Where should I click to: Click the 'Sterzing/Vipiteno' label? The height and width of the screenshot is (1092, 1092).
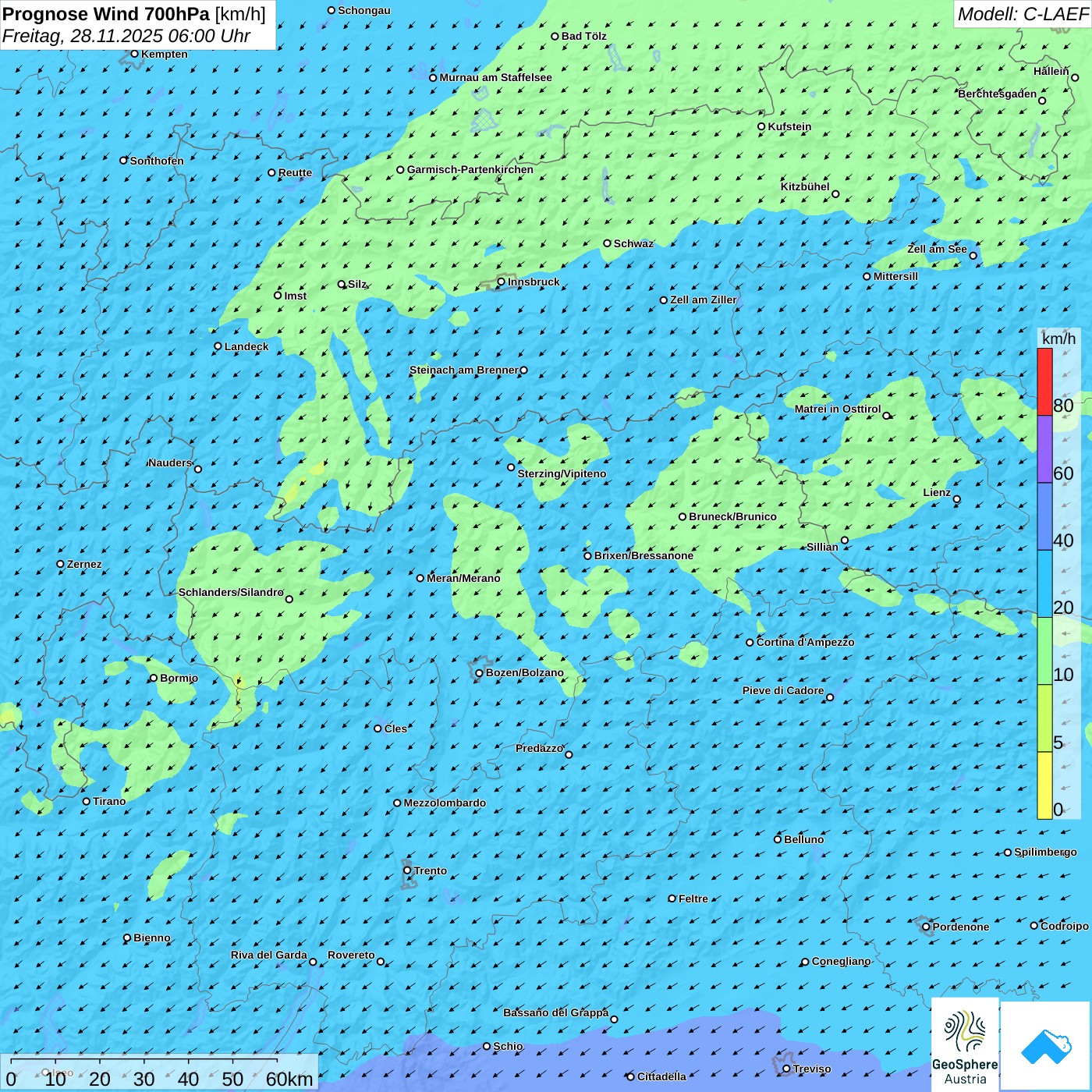click(x=562, y=473)
